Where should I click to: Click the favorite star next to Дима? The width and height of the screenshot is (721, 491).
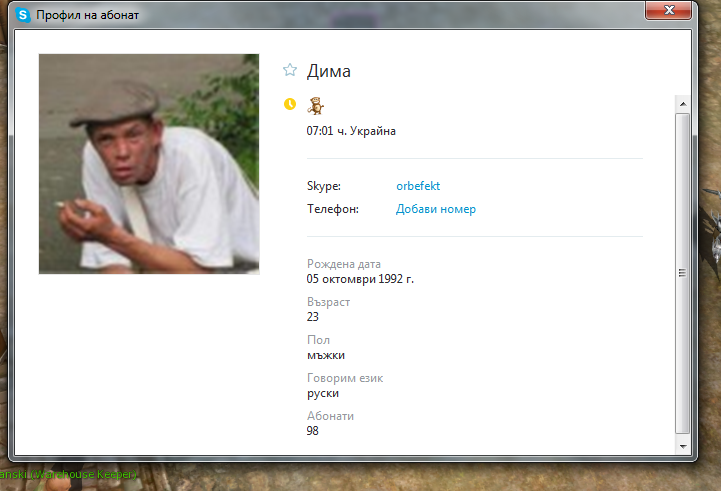(x=290, y=70)
